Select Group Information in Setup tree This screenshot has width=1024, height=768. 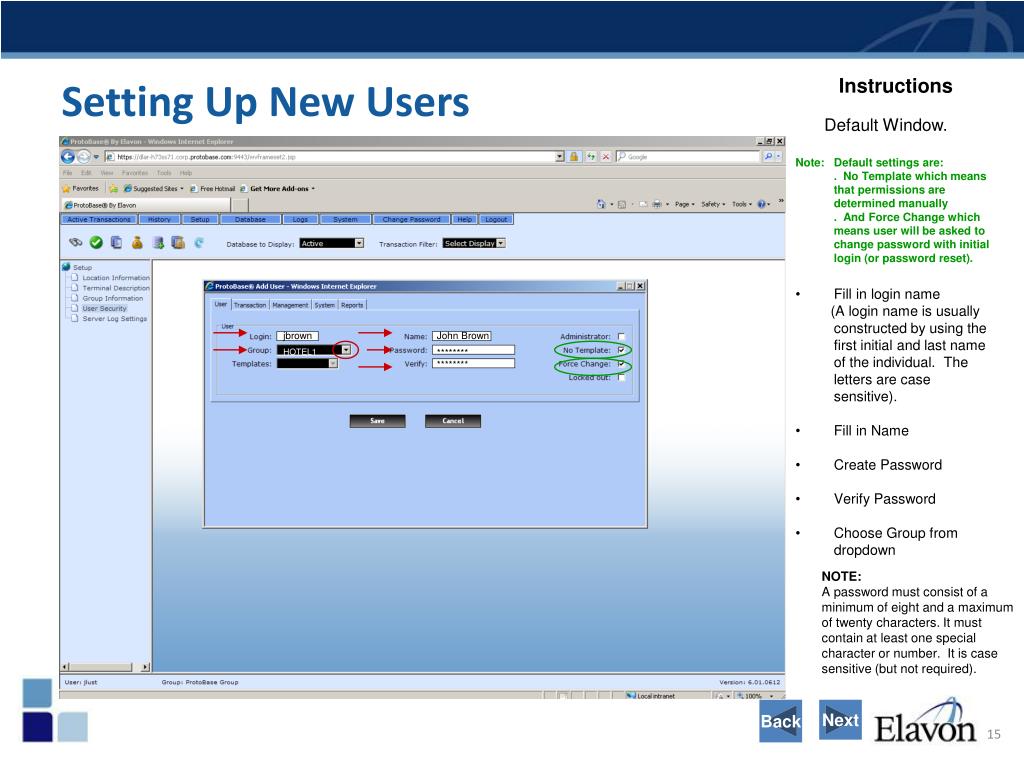[x=112, y=298]
